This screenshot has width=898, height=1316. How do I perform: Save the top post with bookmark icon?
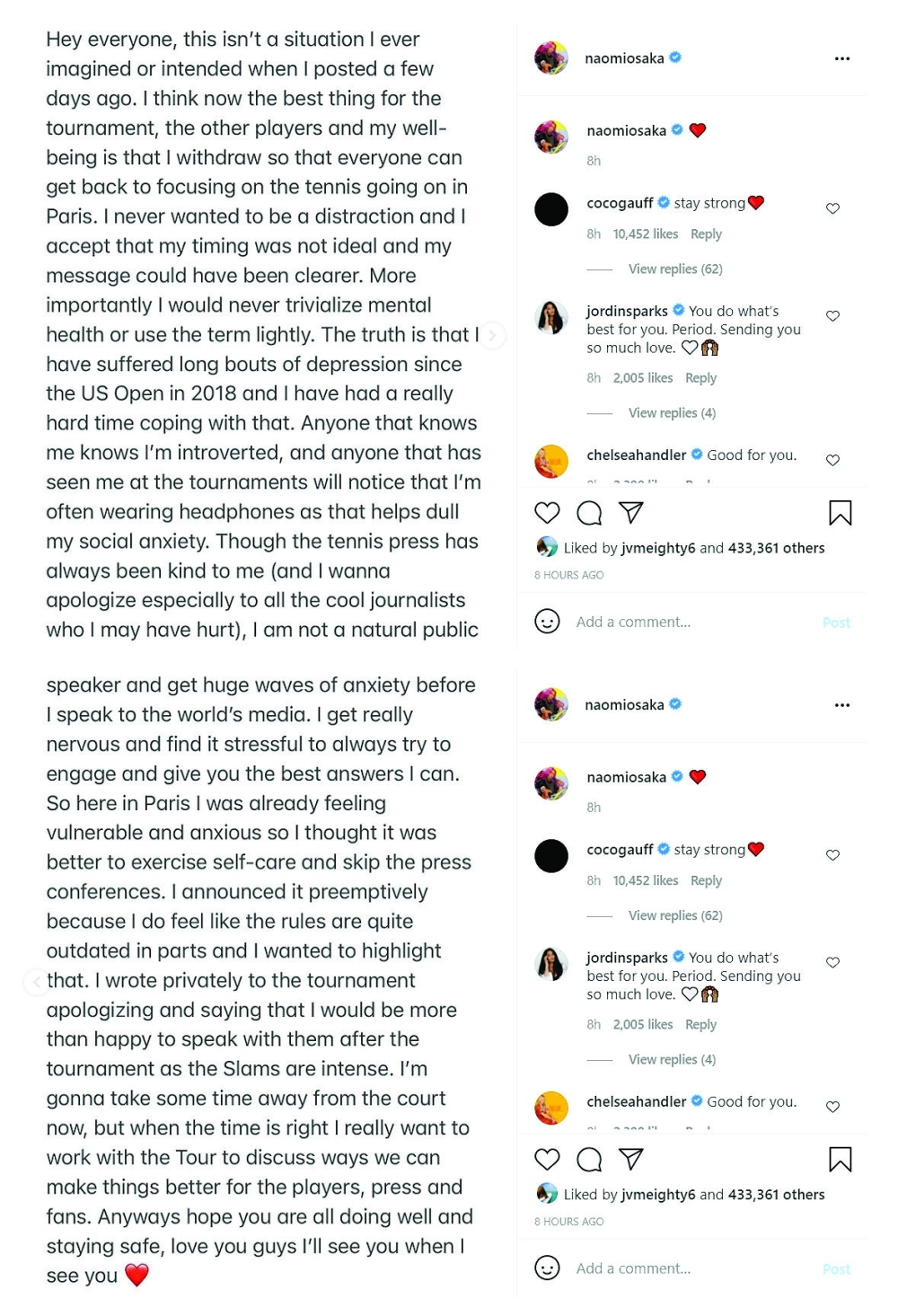coord(840,513)
